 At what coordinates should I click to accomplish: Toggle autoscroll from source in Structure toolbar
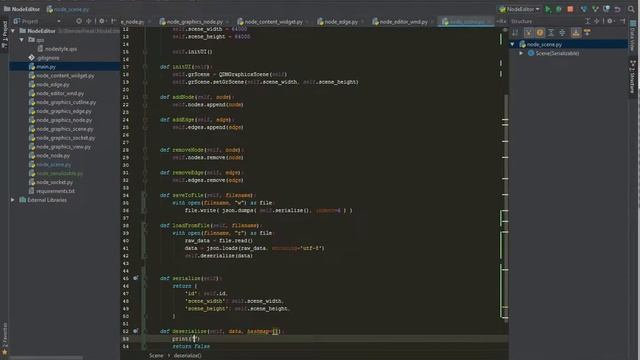pyautogui.click(x=587, y=33)
